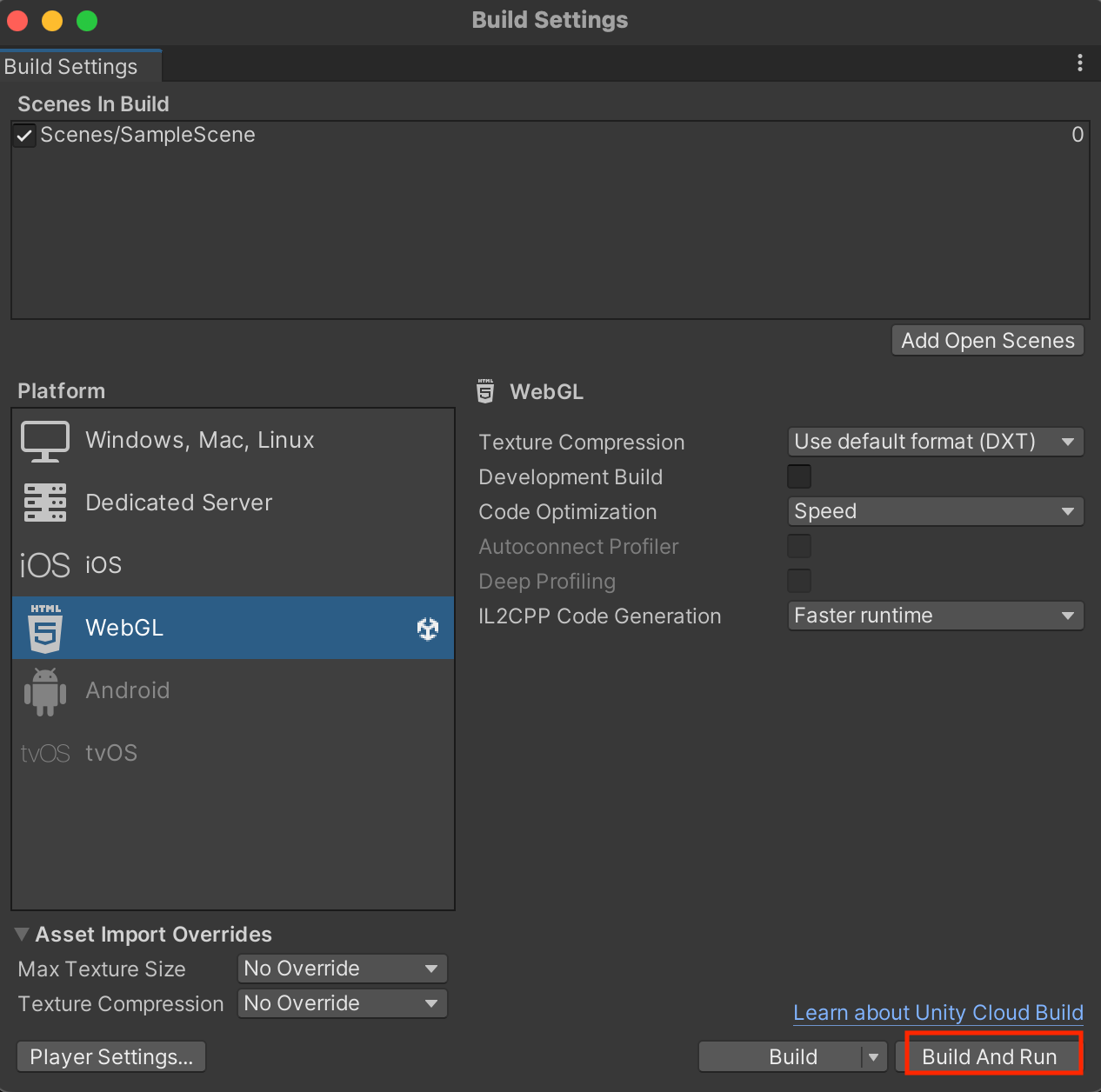Click the iOS platform logo icon
Image resolution: width=1101 pixels, height=1092 pixels.
tap(45, 565)
